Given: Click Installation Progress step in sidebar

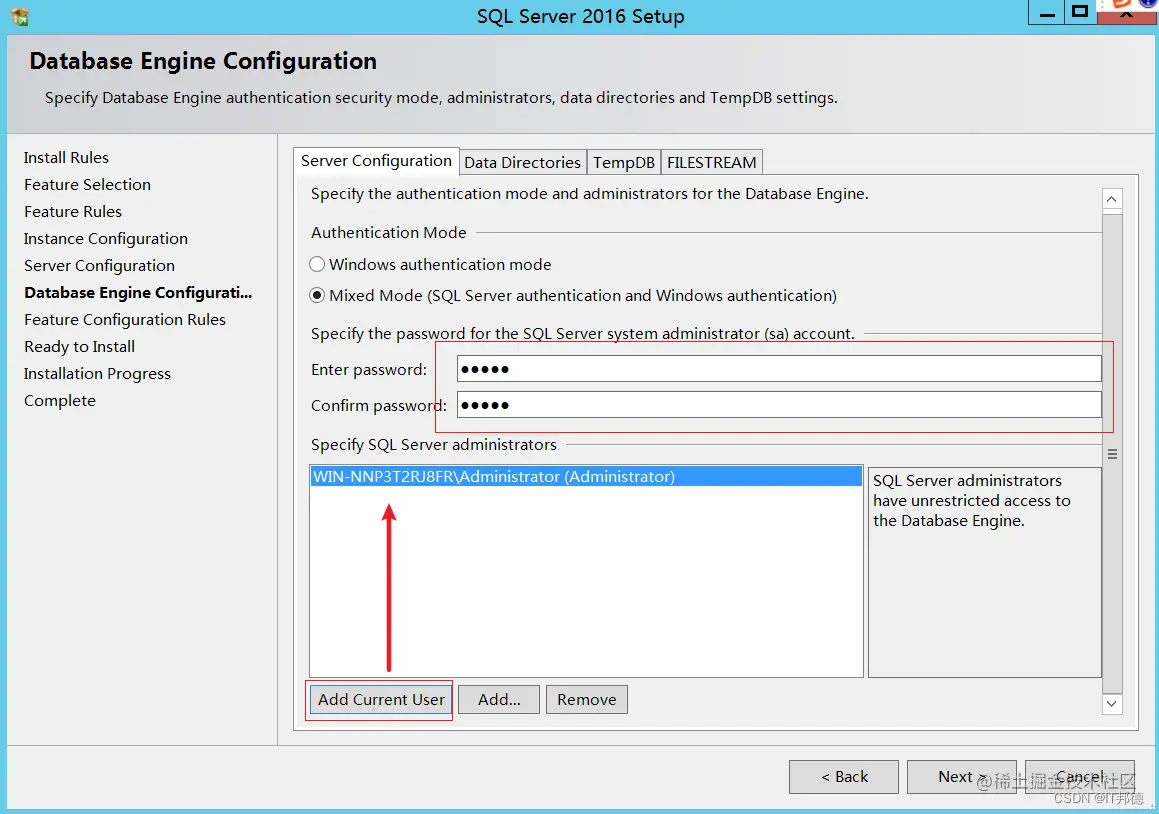Looking at the screenshot, I should click(x=97, y=373).
